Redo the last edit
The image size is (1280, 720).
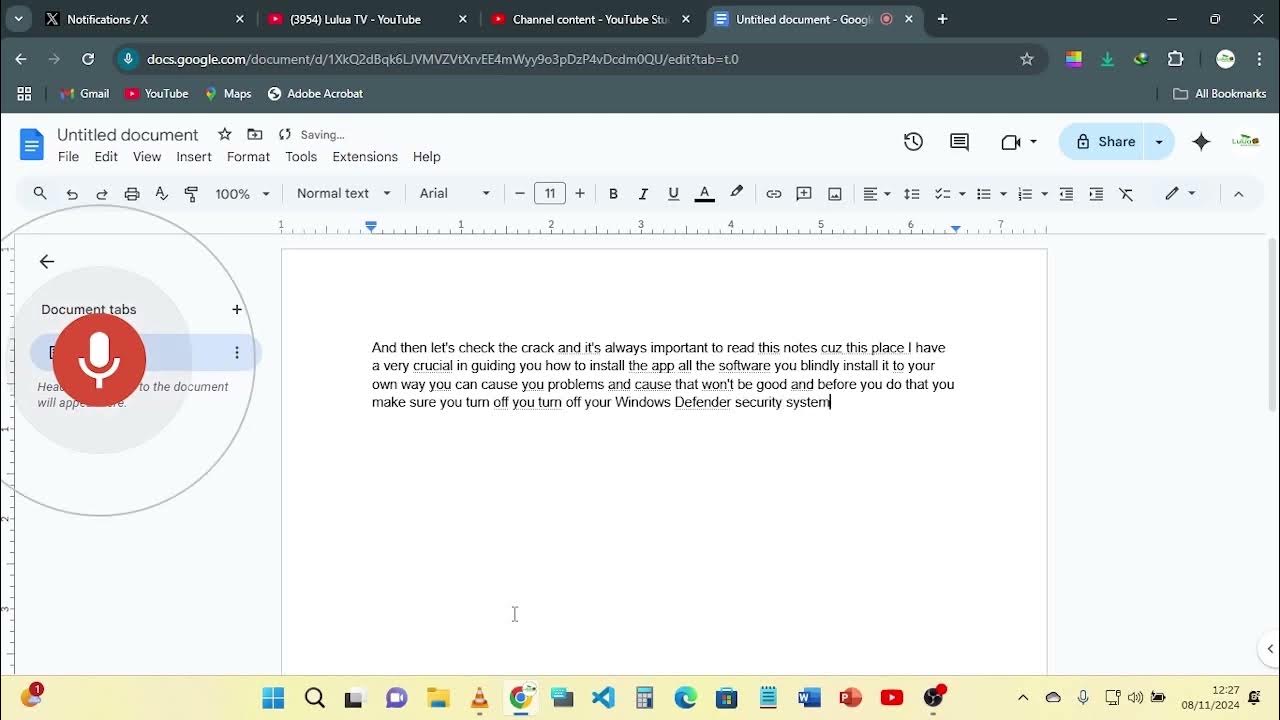click(102, 194)
